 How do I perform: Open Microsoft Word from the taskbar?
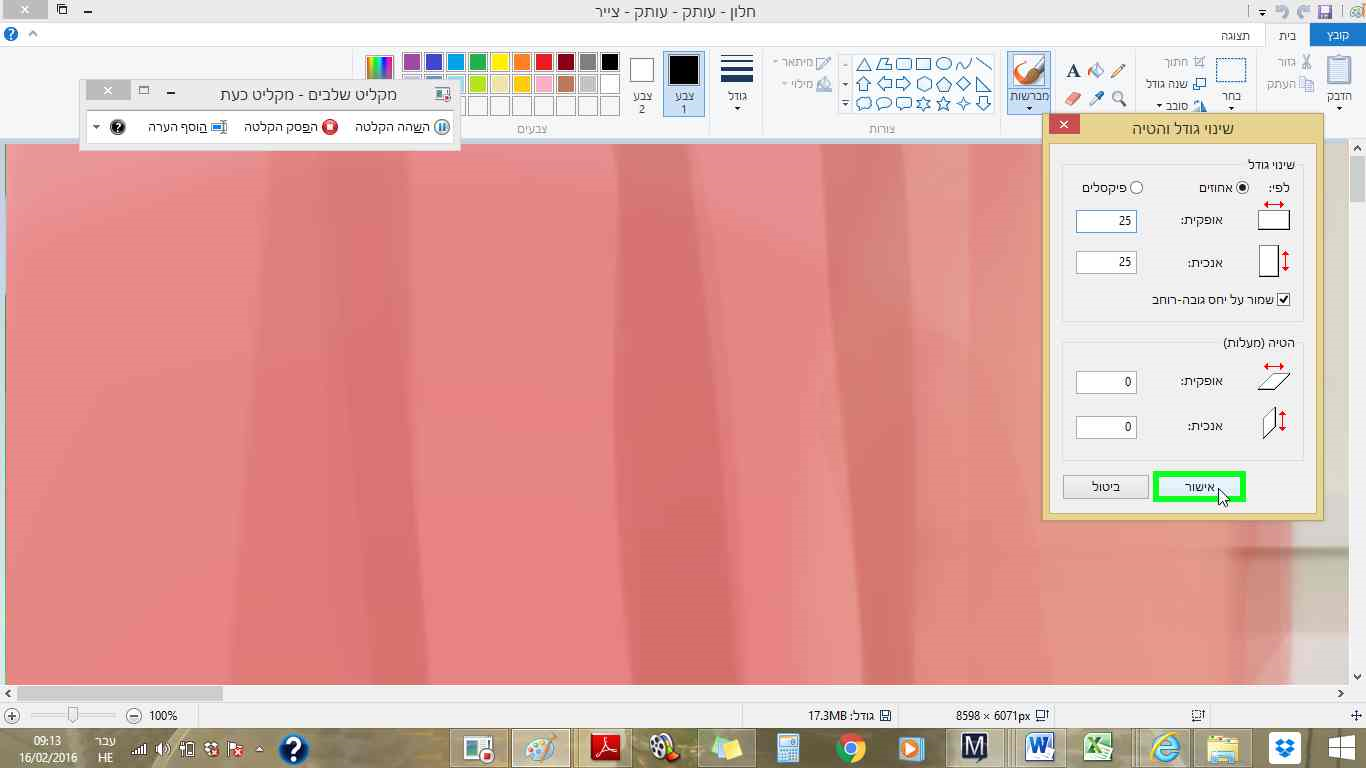(1041, 747)
